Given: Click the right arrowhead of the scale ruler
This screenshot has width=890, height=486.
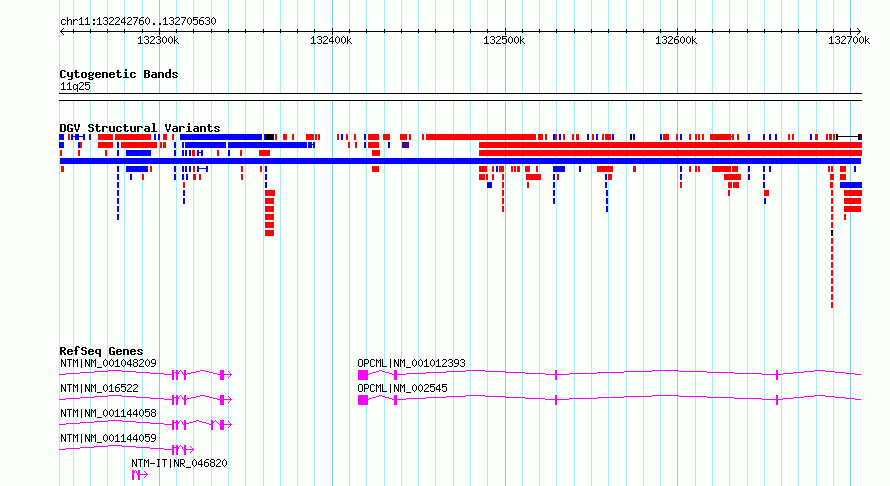Looking at the screenshot, I should [x=858, y=32].
